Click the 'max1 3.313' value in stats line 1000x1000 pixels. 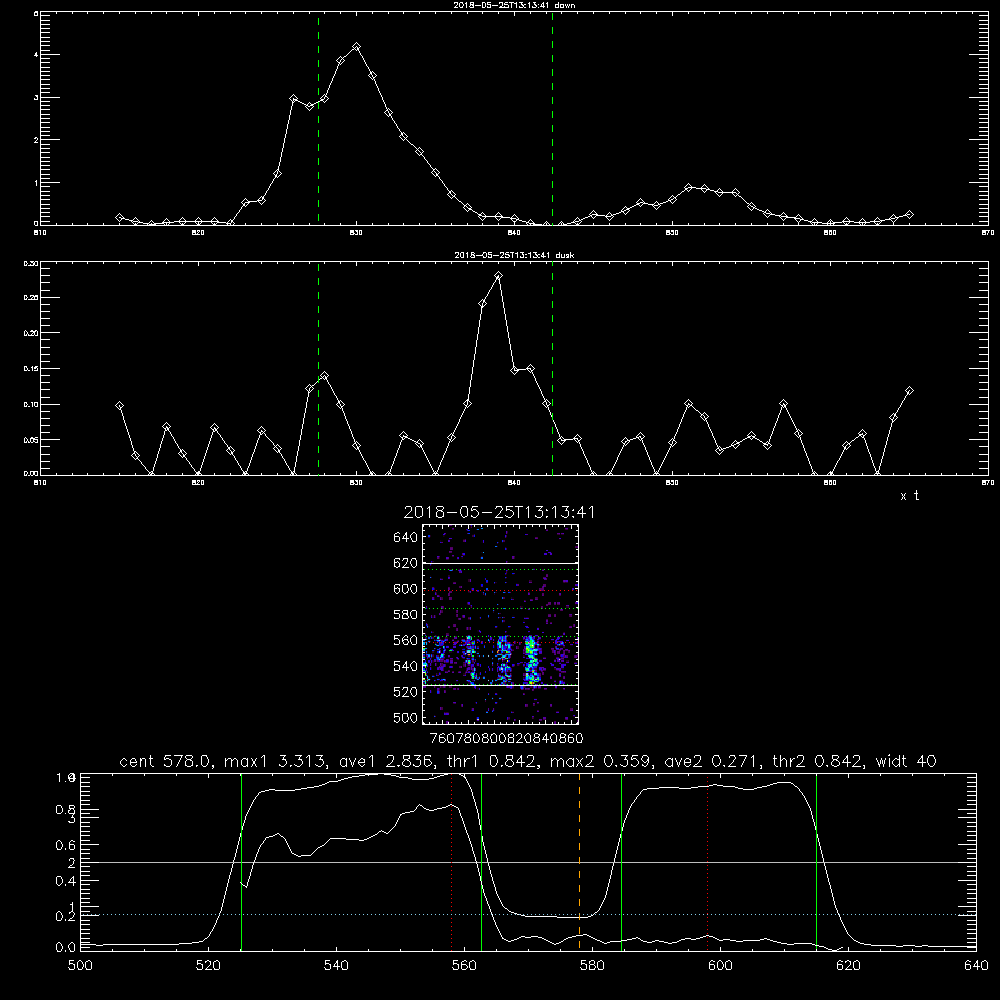[x=276, y=761]
